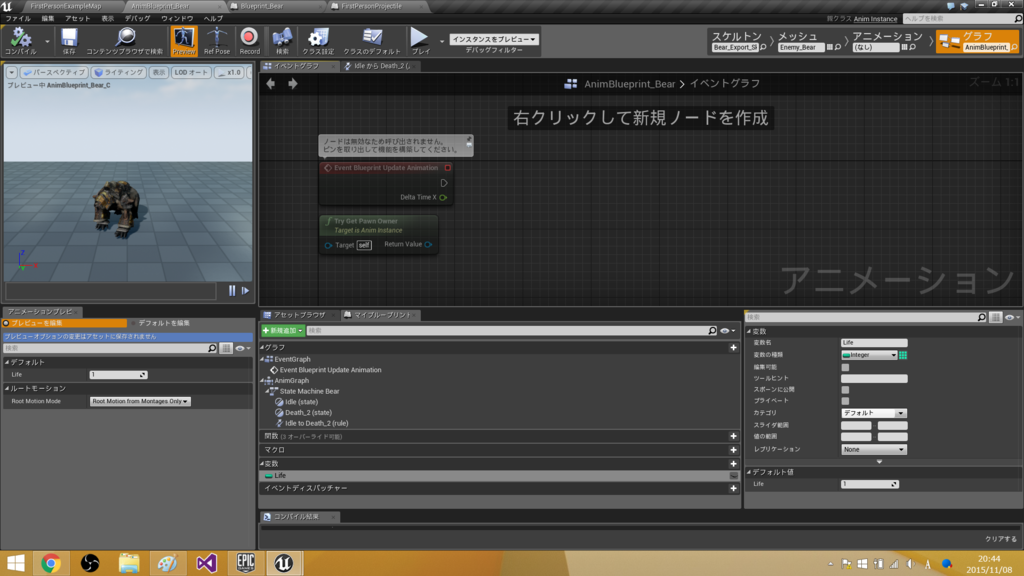Toggle the Editable checkbox in details
Image resolution: width=1024 pixels, height=576 pixels.
pos(845,368)
